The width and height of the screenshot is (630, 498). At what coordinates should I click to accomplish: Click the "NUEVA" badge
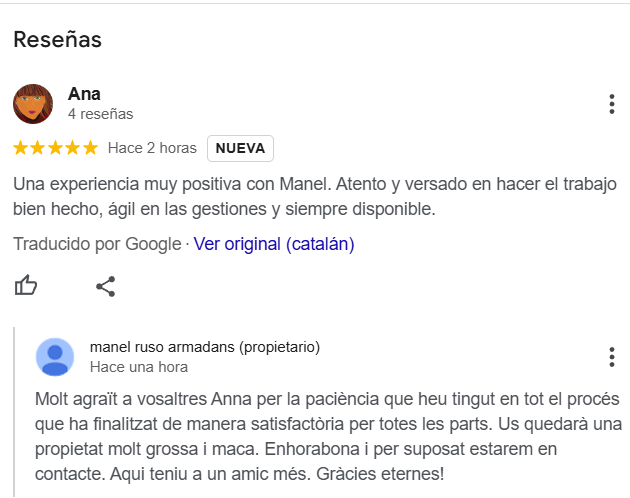[x=240, y=148]
